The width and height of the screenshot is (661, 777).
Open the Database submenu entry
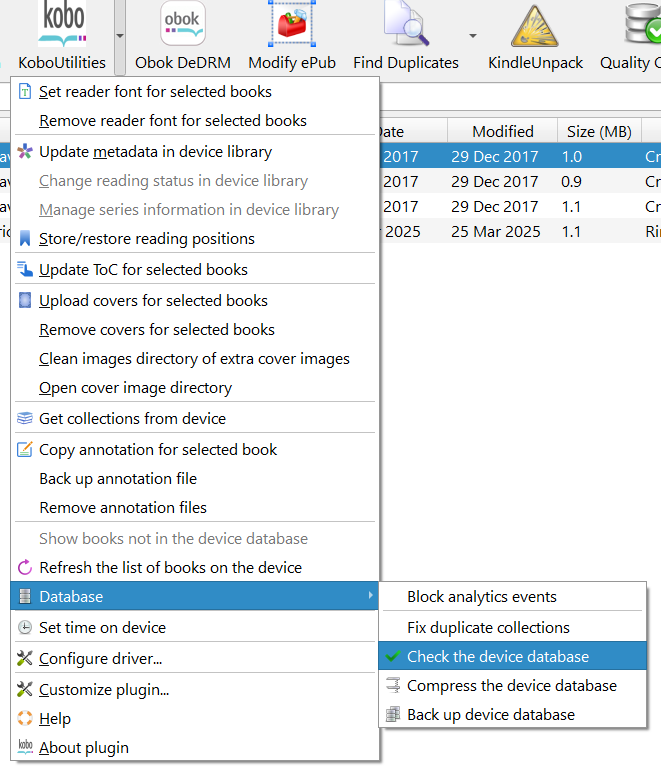[195, 596]
